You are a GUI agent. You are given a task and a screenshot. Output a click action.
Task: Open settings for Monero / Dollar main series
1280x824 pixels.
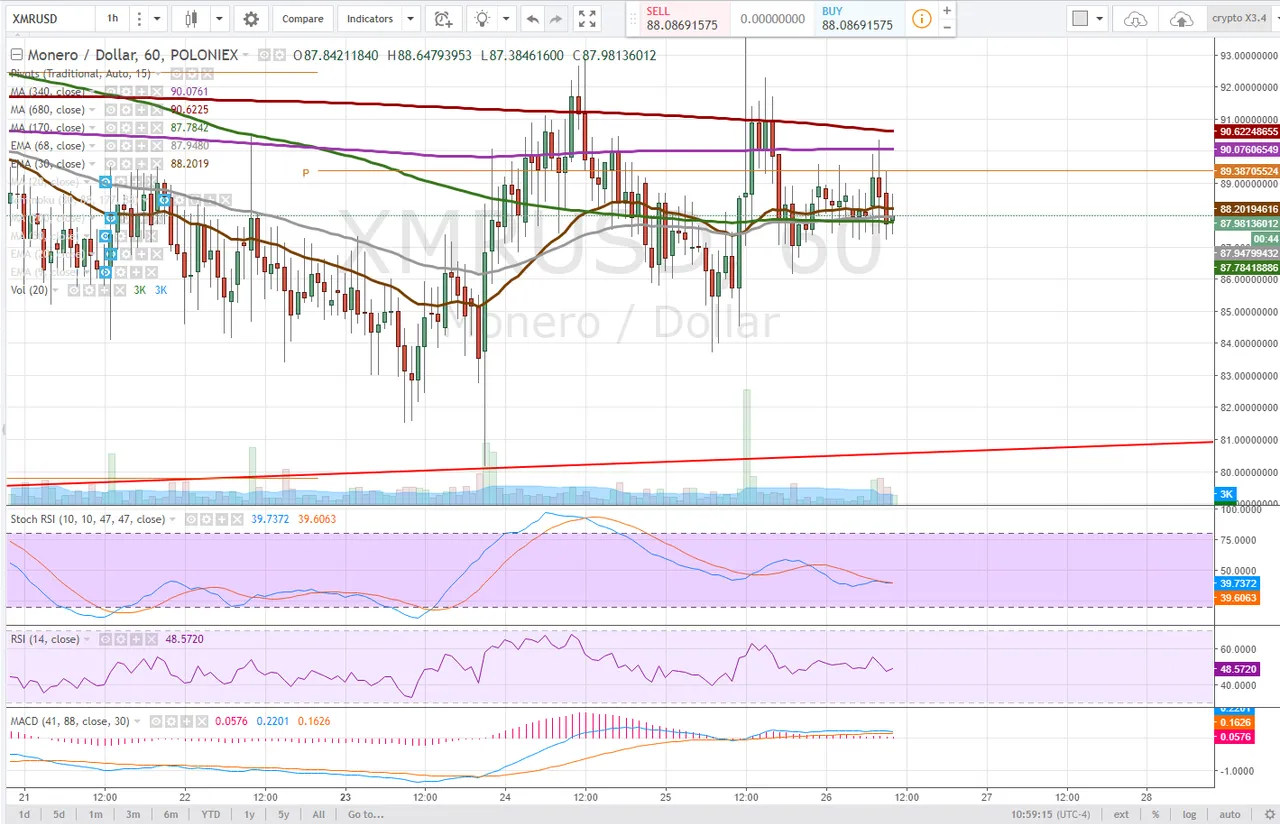click(279, 55)
